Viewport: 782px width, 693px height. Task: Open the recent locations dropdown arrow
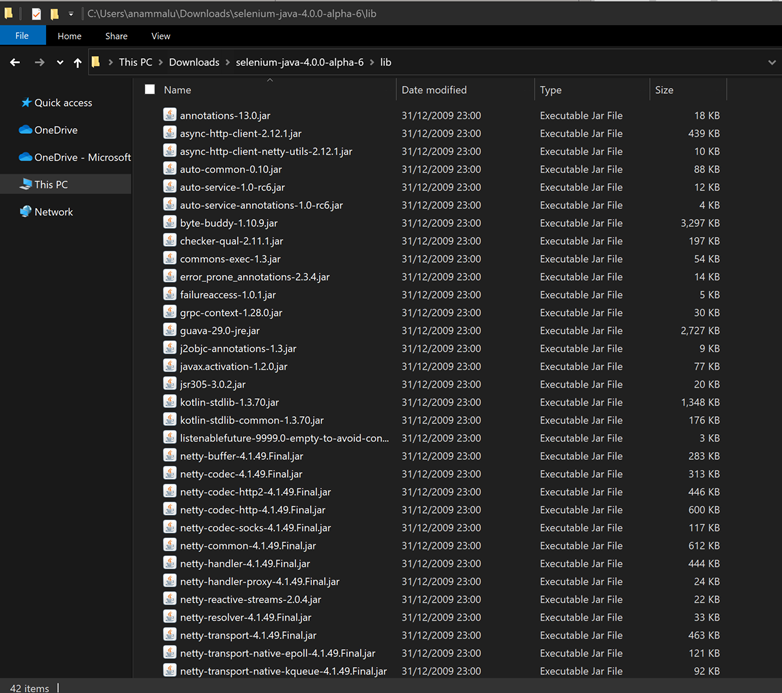click(x=60, y=63)
